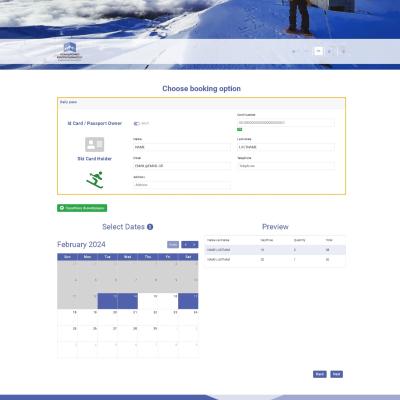The image size is (400, 400).
Task: Click the Email input field
Action: (182, 166)
